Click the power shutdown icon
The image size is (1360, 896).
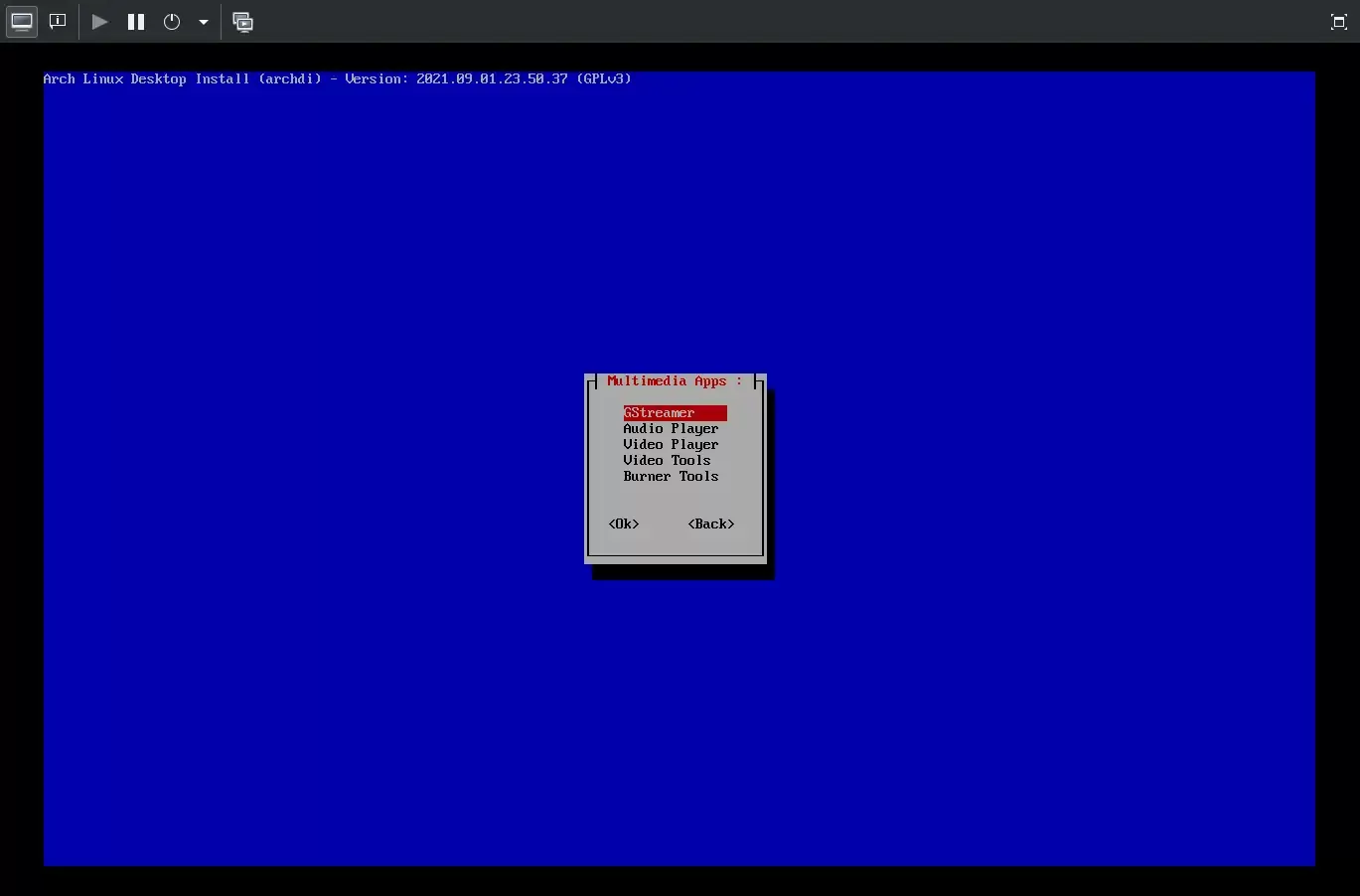pyautogui.click(x=172, y=22)
